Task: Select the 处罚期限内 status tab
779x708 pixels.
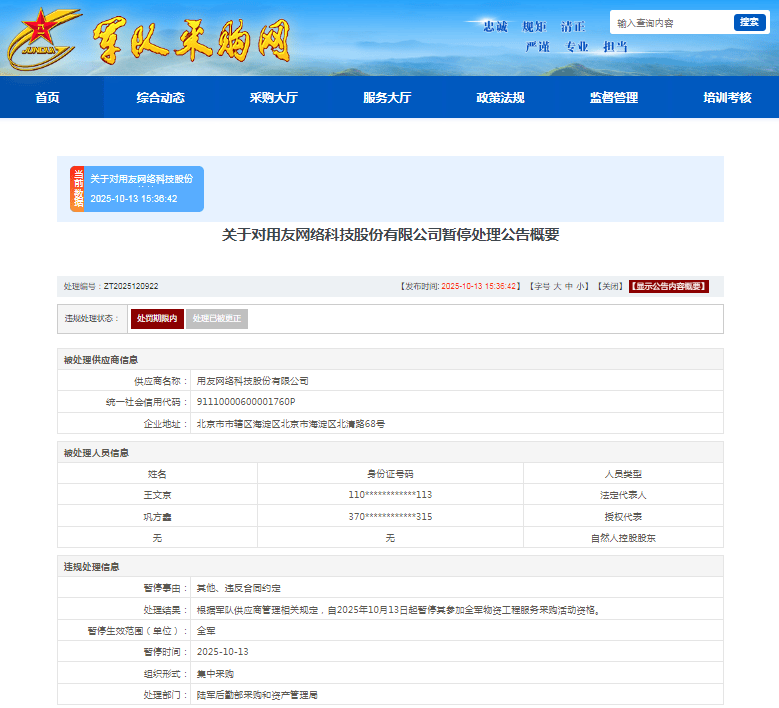Action: (x=157, y=319)
